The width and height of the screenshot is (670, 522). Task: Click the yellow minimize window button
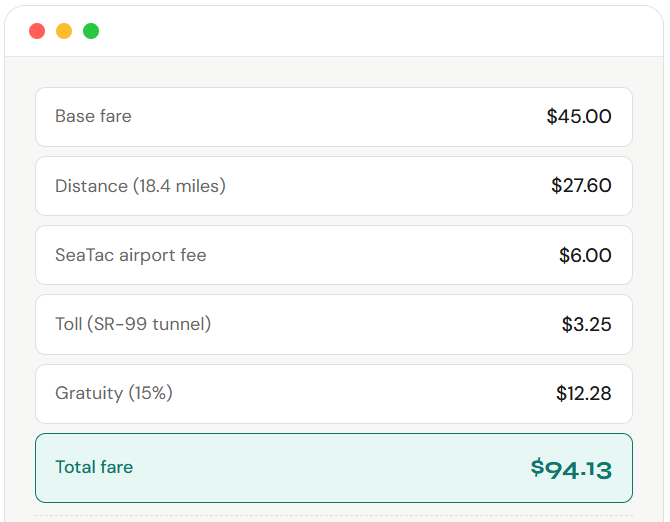click(64, 31)
